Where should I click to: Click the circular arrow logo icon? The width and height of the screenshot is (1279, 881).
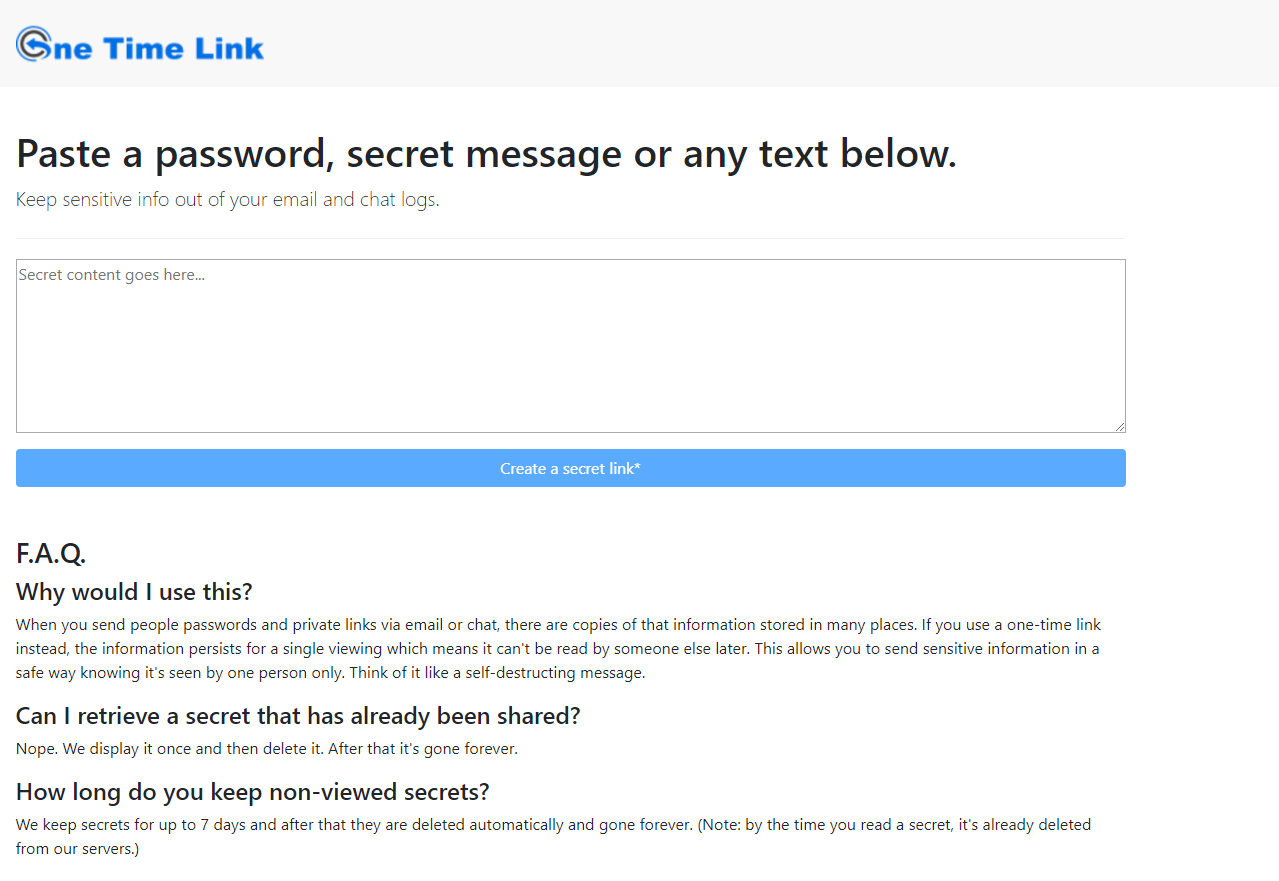pyautogui.click(x=34, y=44)
